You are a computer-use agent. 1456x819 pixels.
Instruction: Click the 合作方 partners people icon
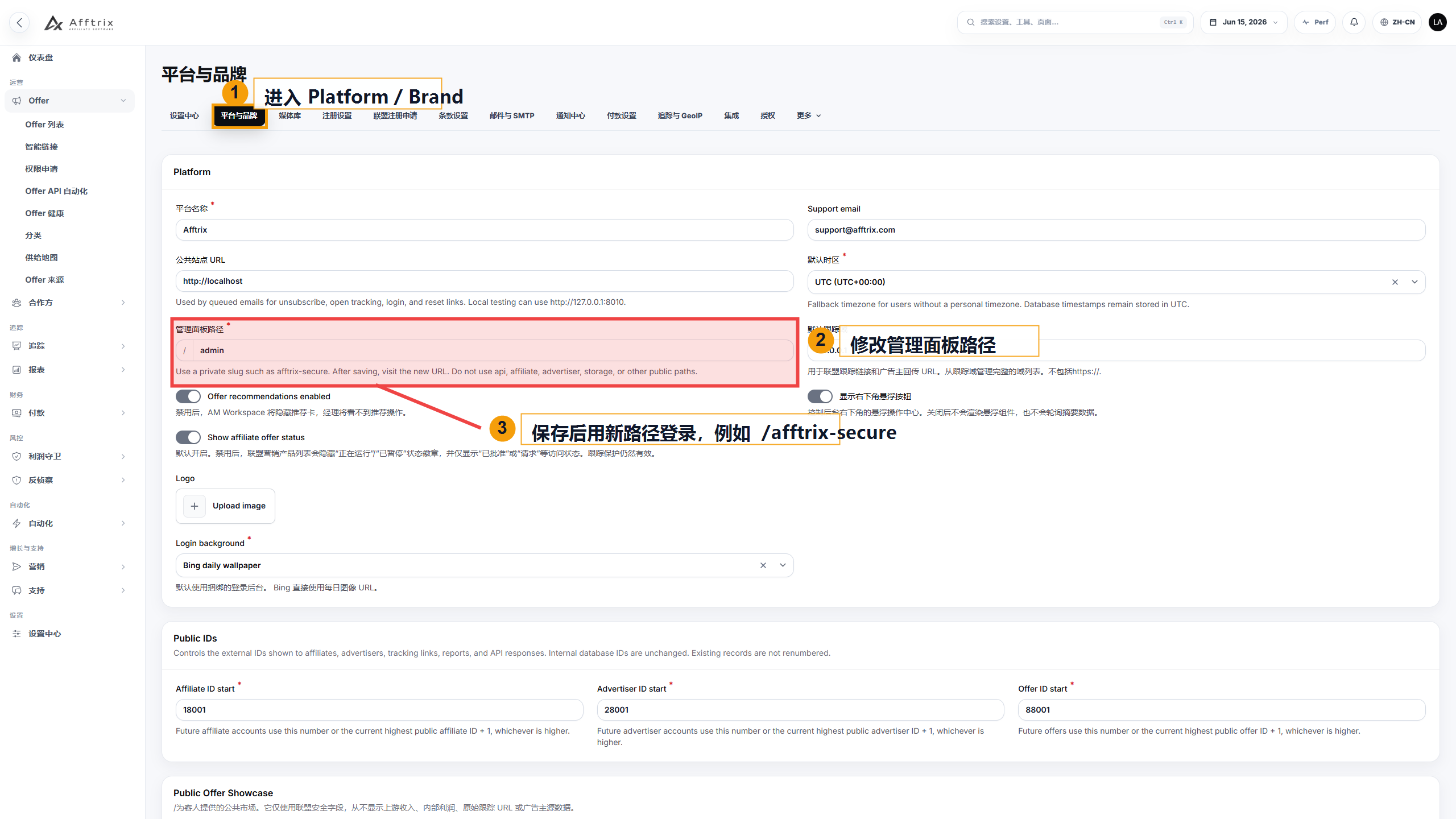tap(16, 303)
